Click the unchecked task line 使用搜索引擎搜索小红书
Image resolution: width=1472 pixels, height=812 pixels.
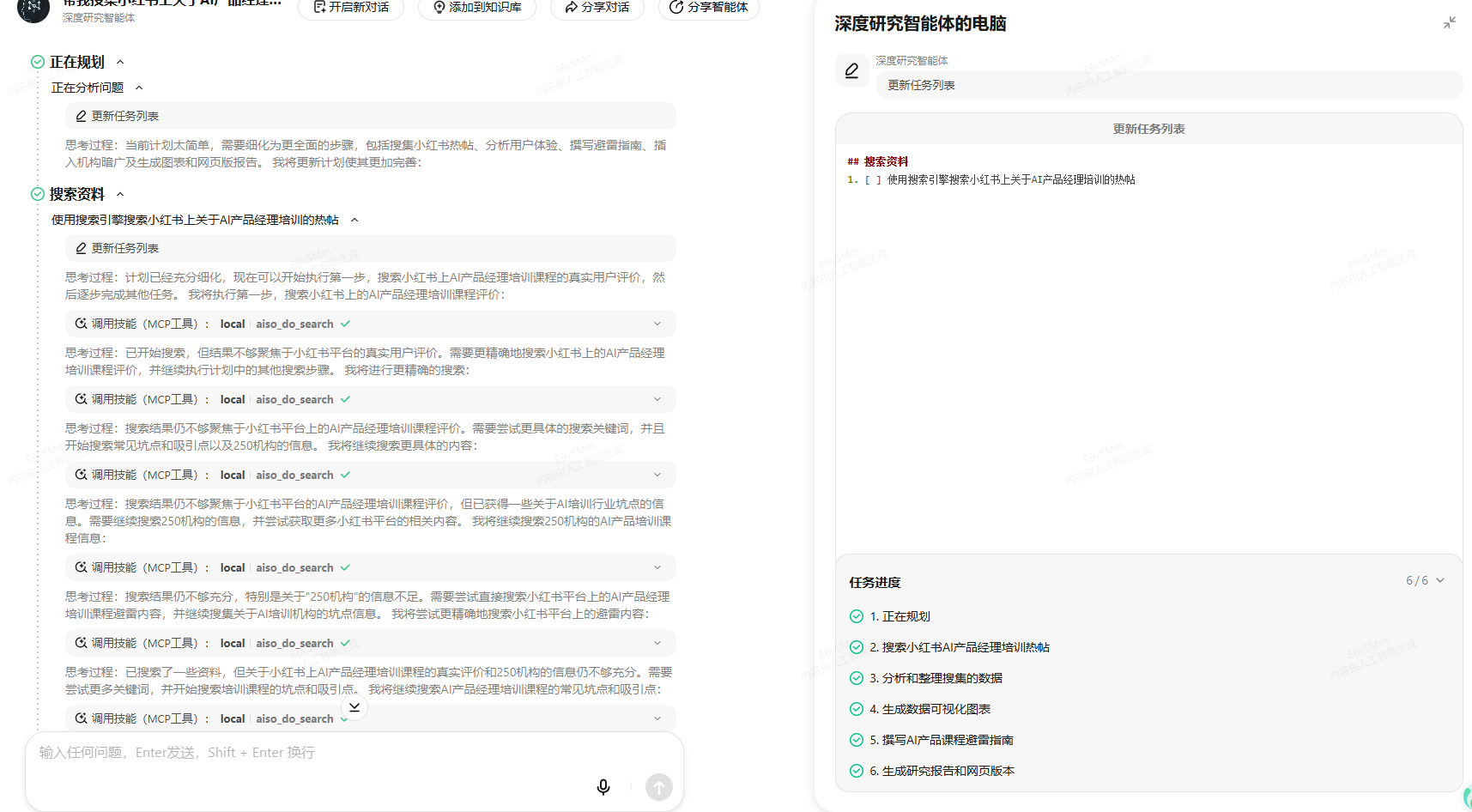click(991, 179)
